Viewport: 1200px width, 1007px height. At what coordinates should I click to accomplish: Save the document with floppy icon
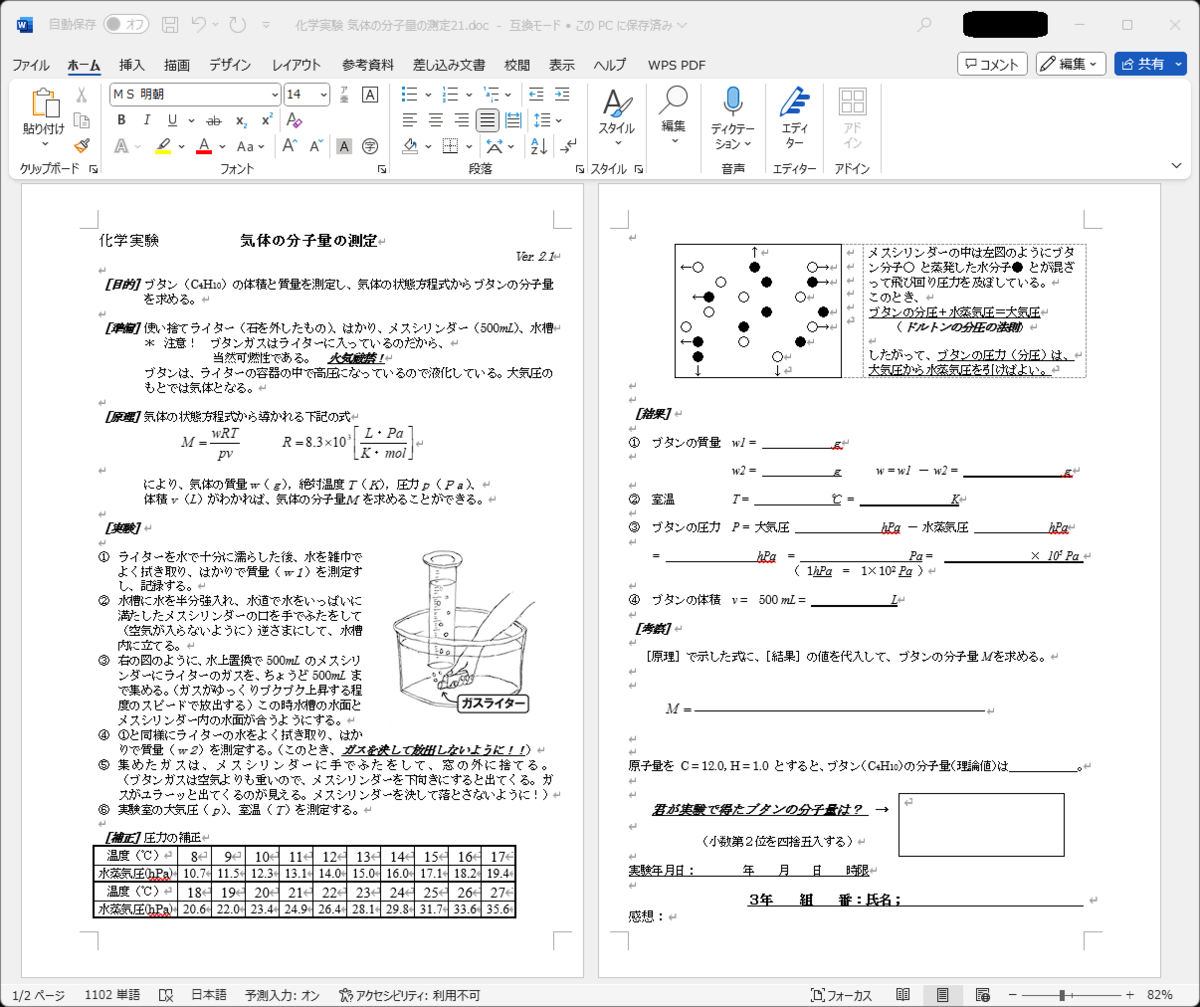(x=170, y=23)
